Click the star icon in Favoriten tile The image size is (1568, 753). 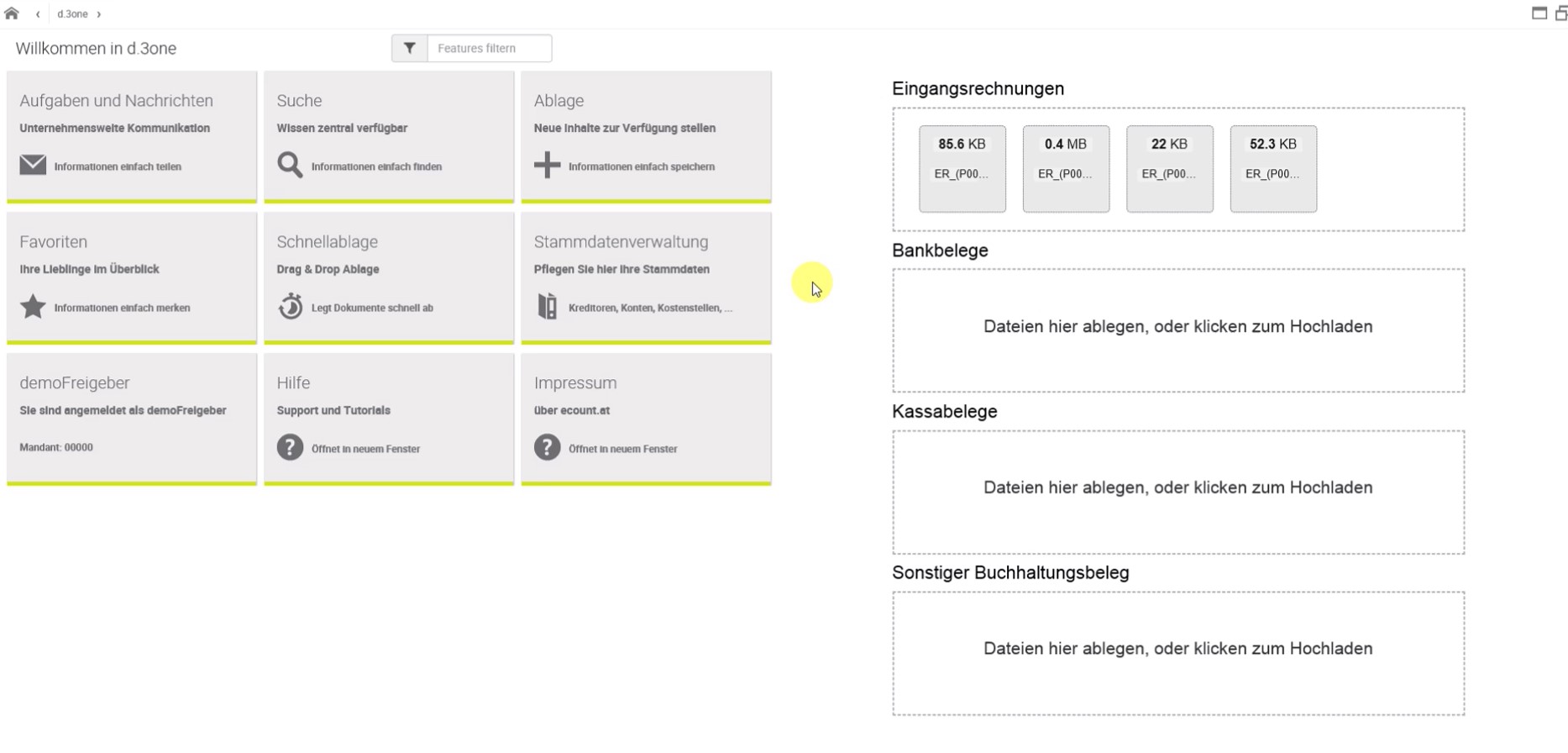click(x=33, y=306)
